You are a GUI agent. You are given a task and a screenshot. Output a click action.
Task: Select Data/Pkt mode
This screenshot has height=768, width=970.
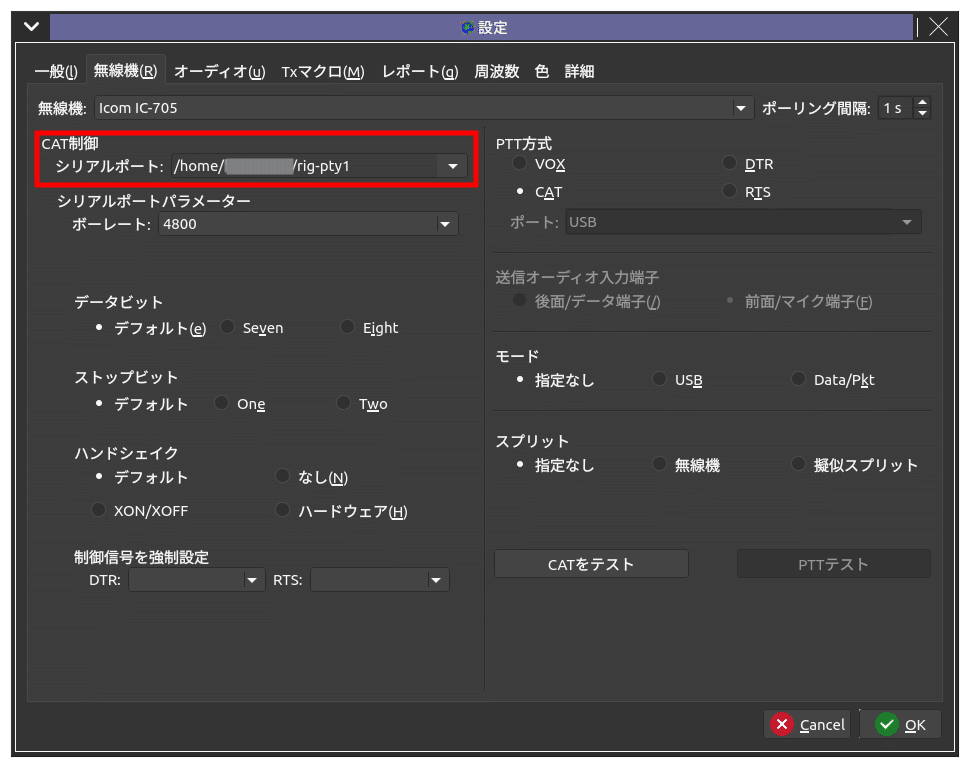[x=797, y=379]
